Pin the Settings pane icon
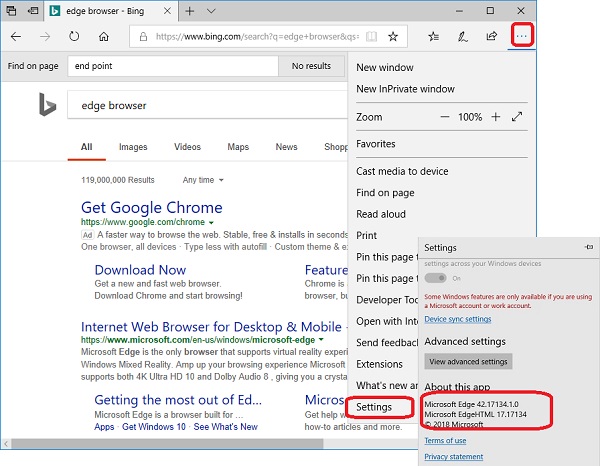 [x=589, y=247]
